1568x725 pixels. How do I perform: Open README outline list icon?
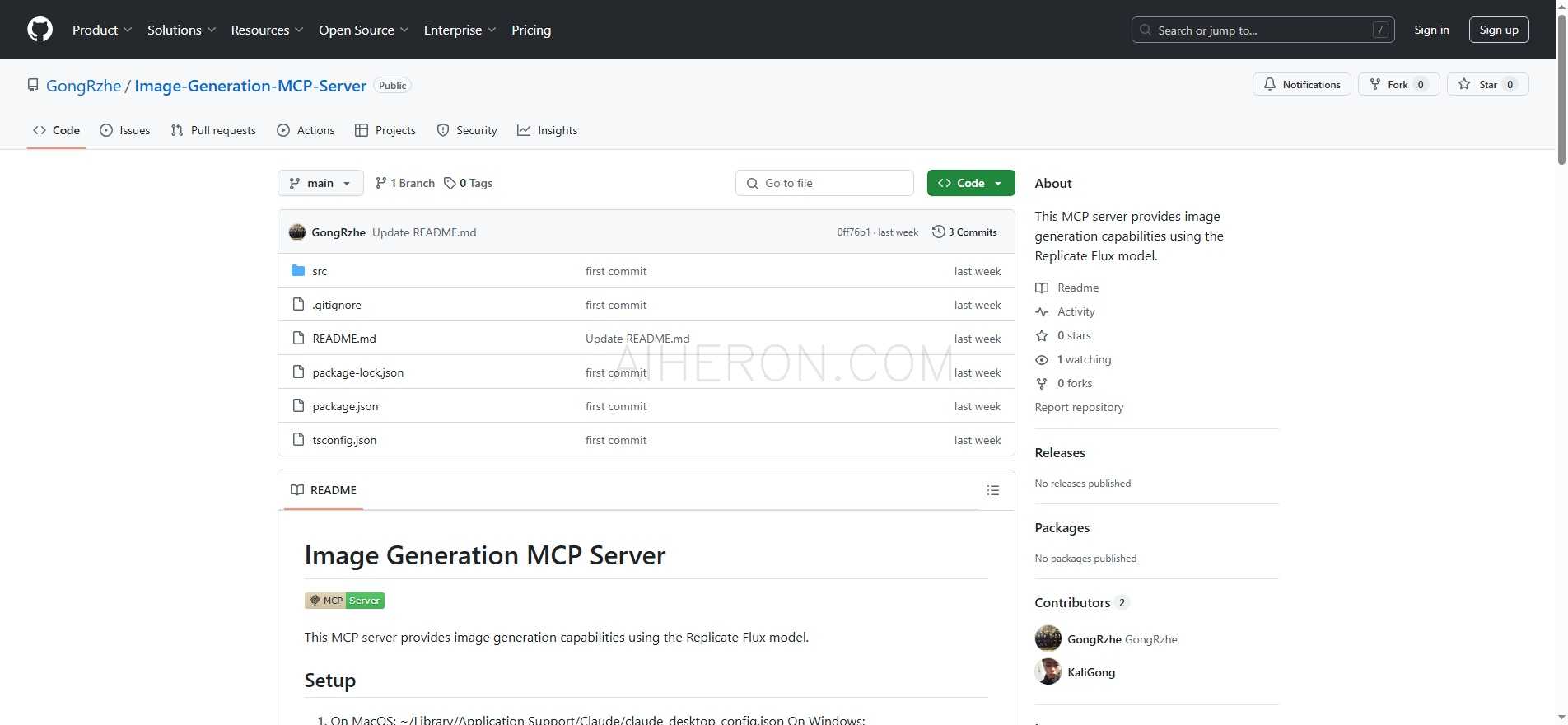pyautogui.click(x=993, y=490)
